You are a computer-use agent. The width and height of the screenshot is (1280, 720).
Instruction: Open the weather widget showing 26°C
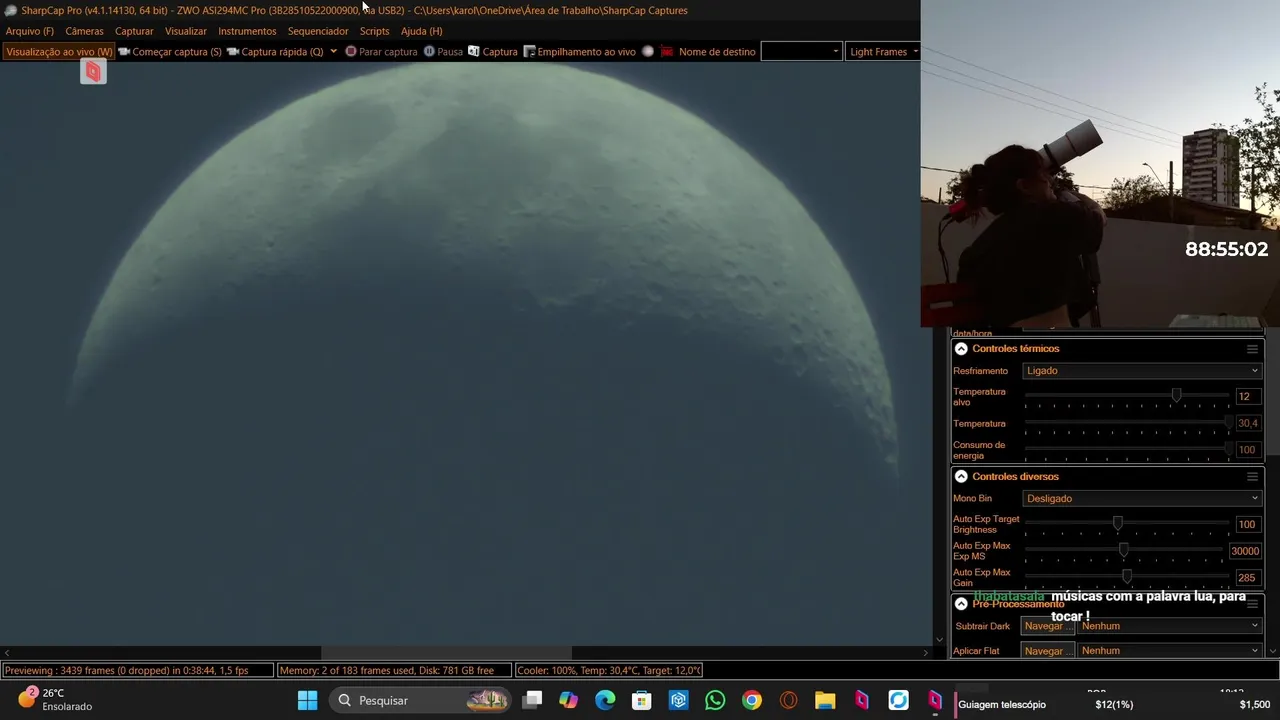pyautogui.click(x=56, y=699)
